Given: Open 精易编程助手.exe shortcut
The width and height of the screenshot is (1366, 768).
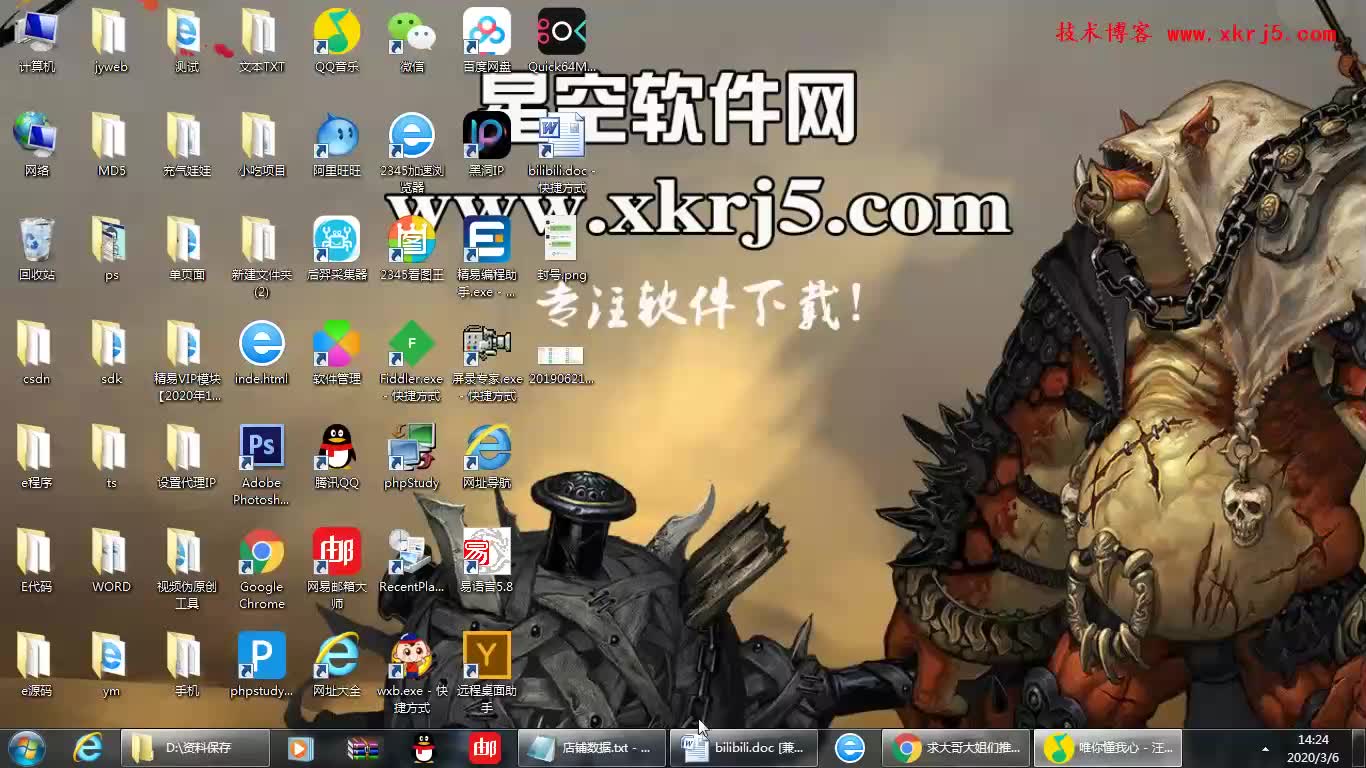Looking at the screenshot, I should click(487, 257).
